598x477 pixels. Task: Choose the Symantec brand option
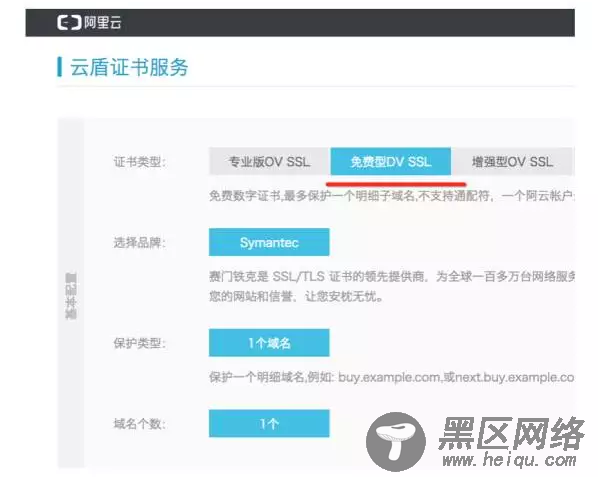point(269,242)
